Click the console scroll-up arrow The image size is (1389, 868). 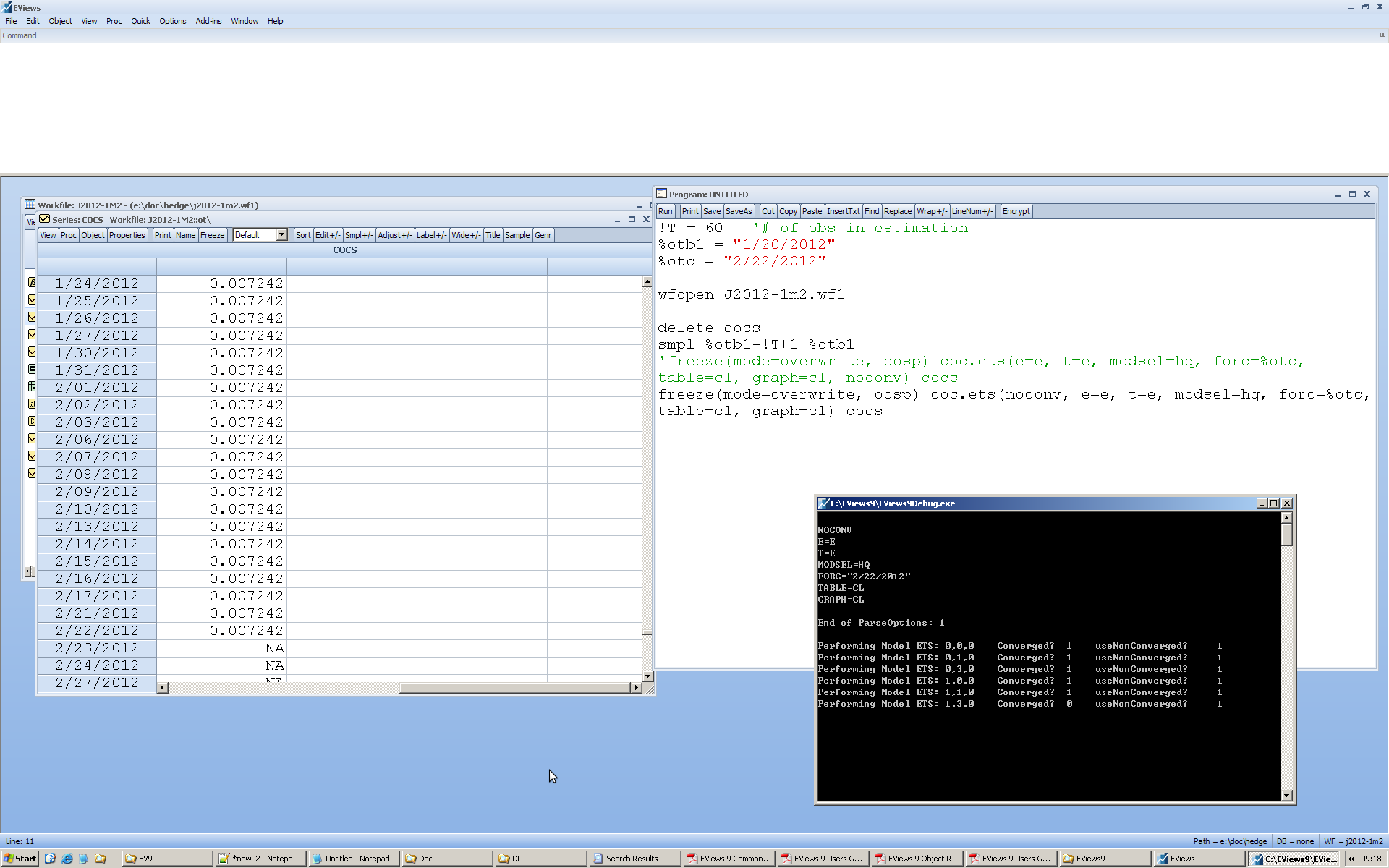[x=1286, y=517]
